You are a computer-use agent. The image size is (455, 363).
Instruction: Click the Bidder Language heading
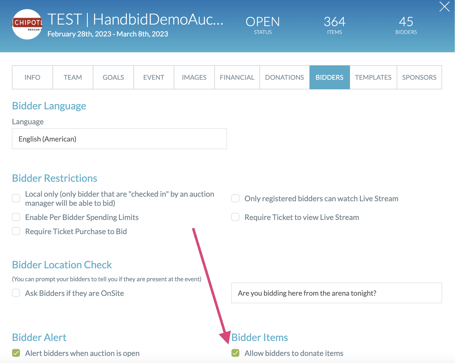click(49, 106)
